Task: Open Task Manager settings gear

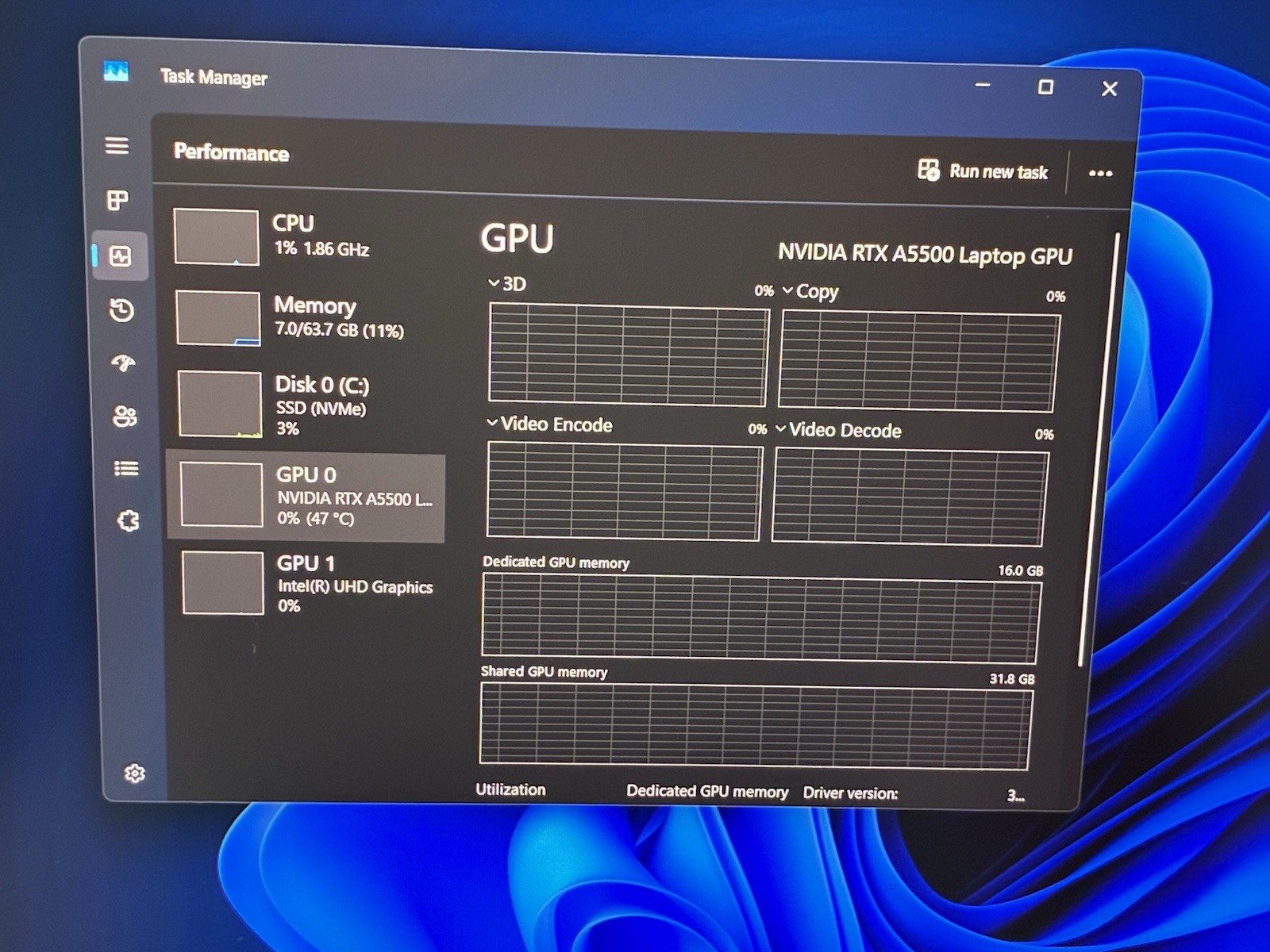Action: (134, 773)
